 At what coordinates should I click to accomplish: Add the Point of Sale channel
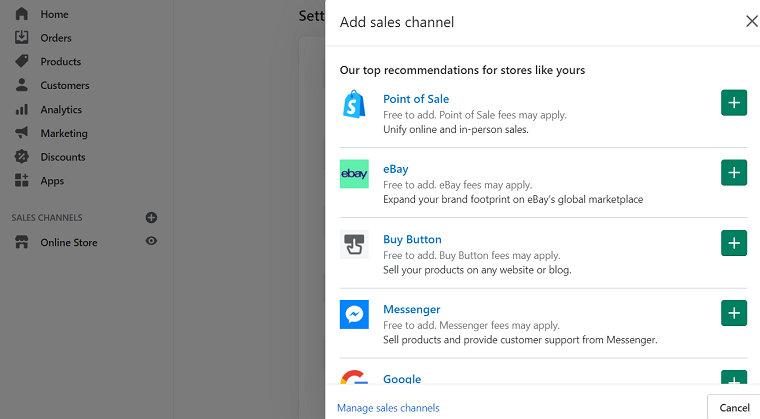click(x=734, y=102)
